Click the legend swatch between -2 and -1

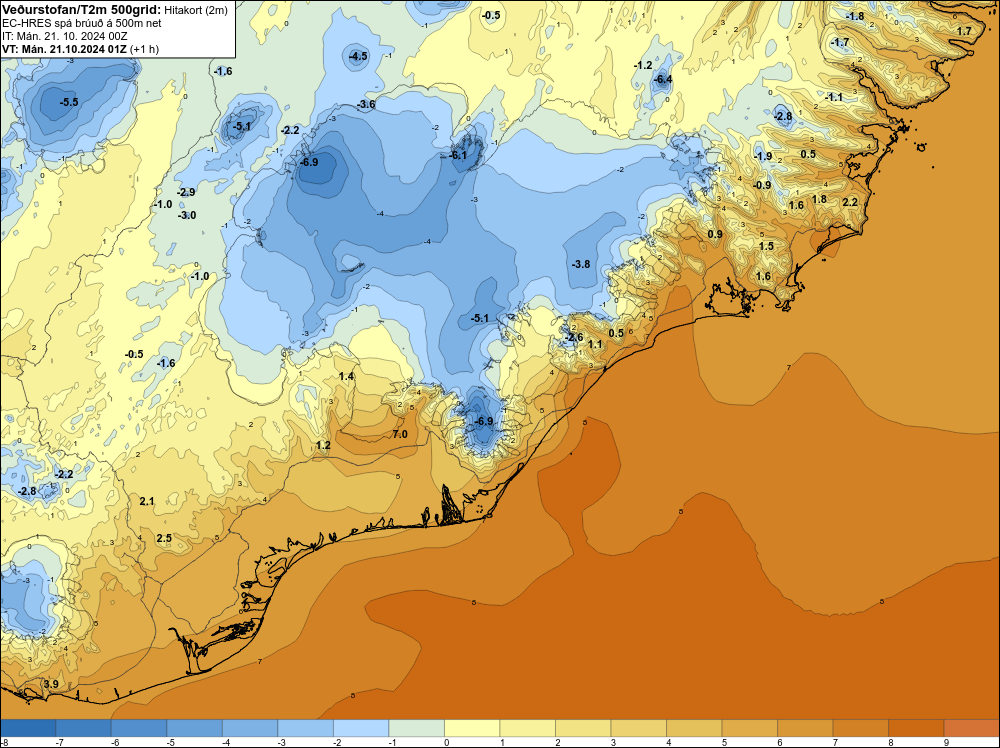click(x=362, y=728)
